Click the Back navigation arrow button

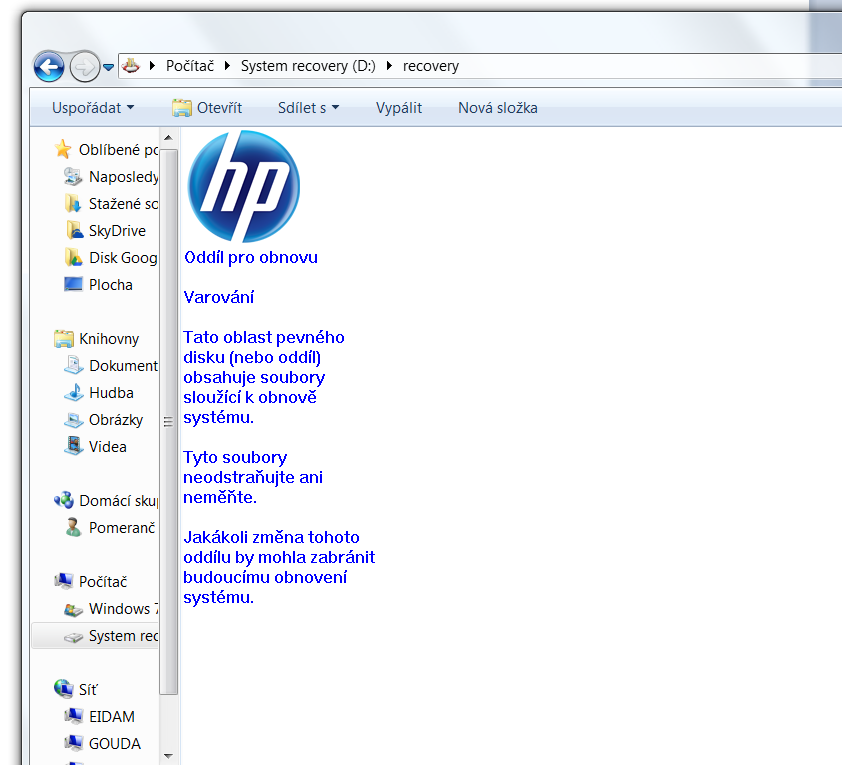click(49, 66)
